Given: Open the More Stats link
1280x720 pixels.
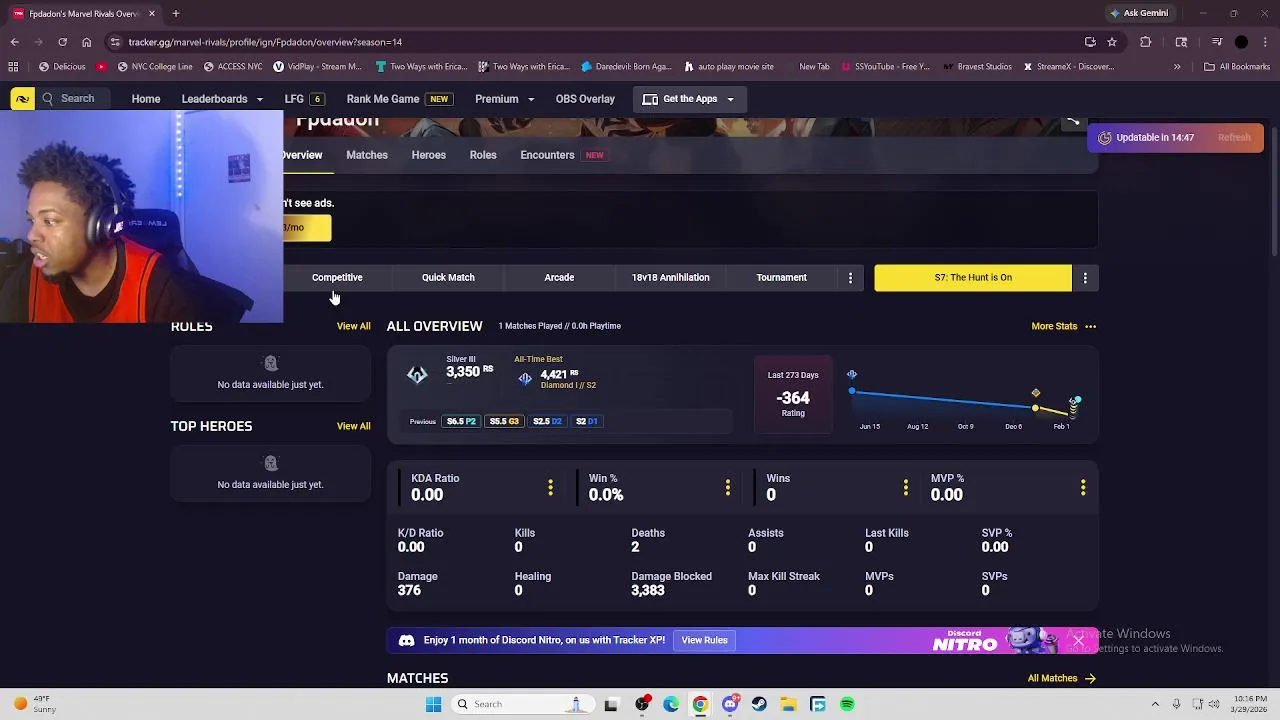Looking at the screenshot, I should click(x=1054, y=326).
